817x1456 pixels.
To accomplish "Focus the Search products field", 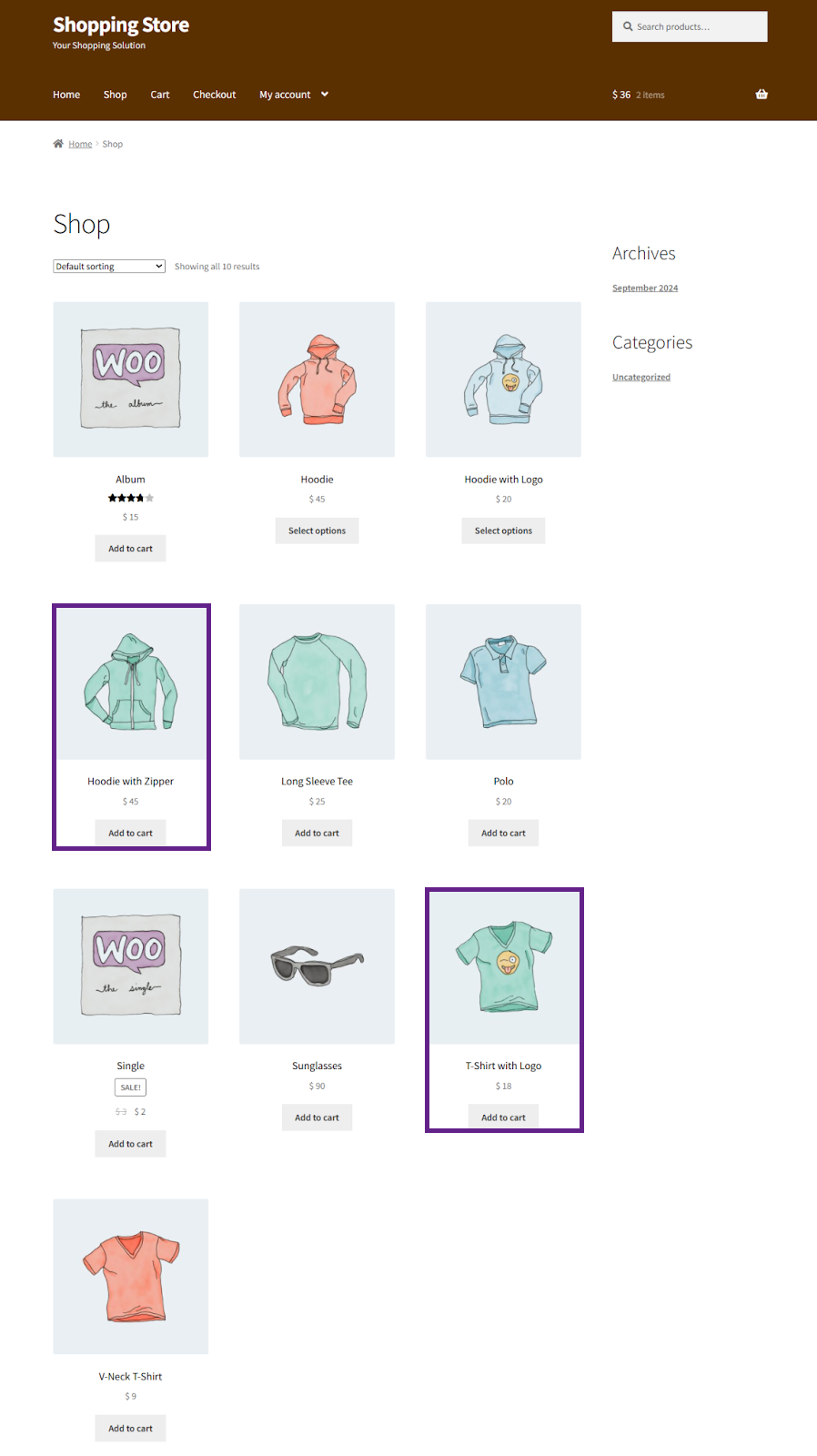I will click(x=690, y=26).
